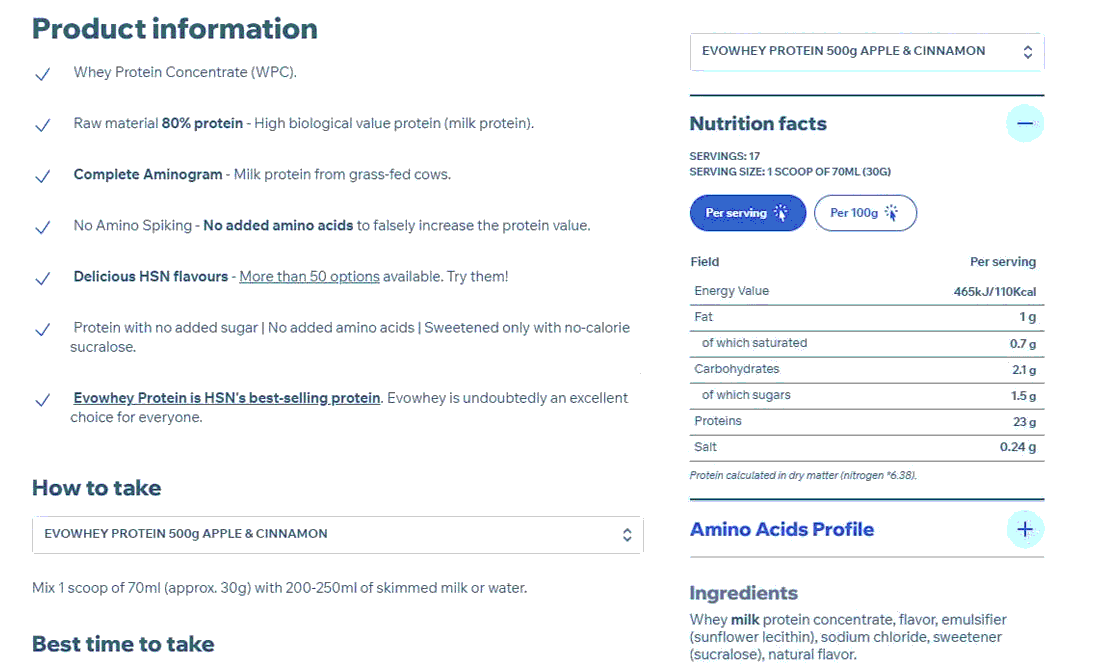Click the Per serving column header
1118x668 pixels.
1003,262
